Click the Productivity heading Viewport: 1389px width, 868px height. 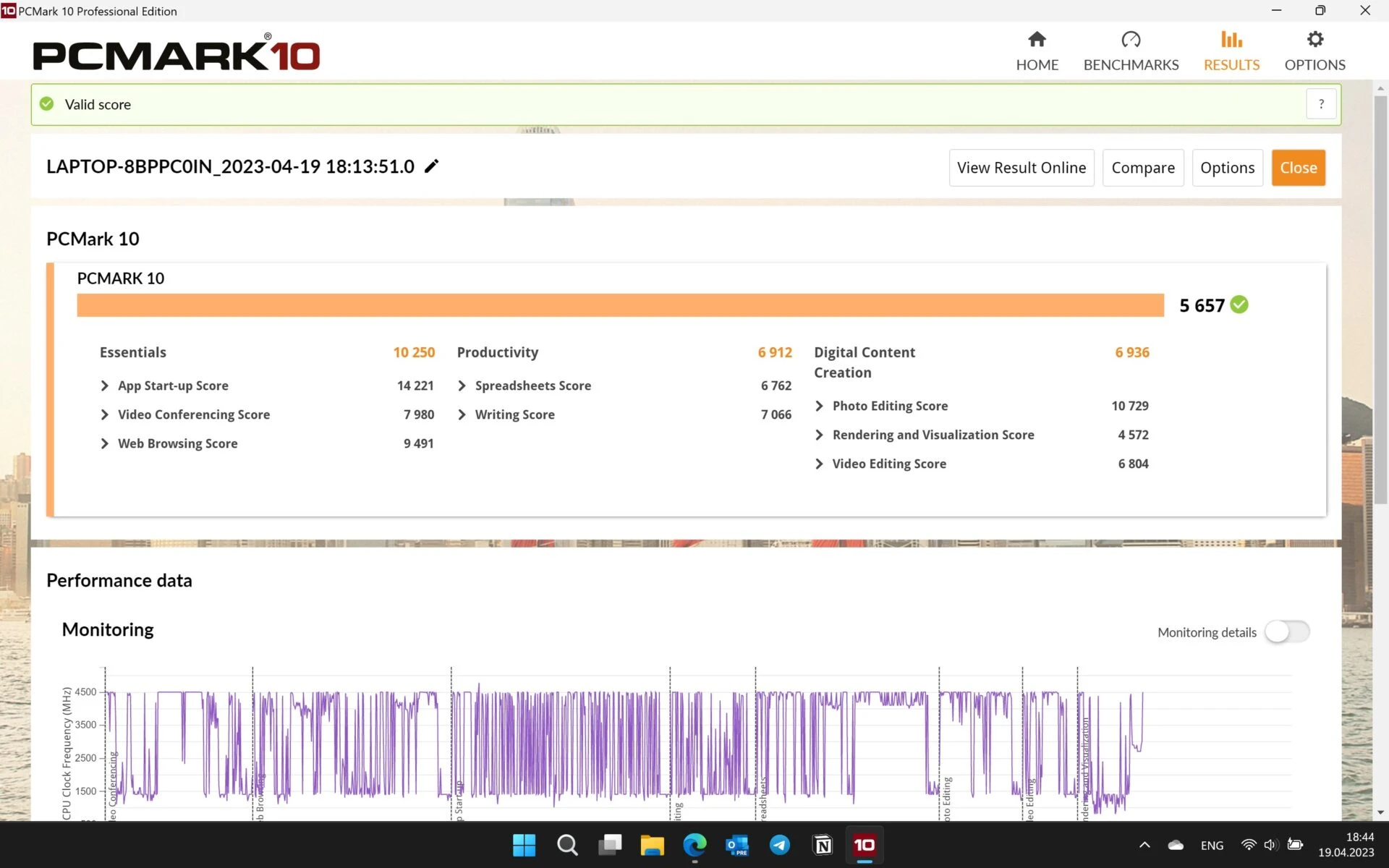tap(498, 352)
